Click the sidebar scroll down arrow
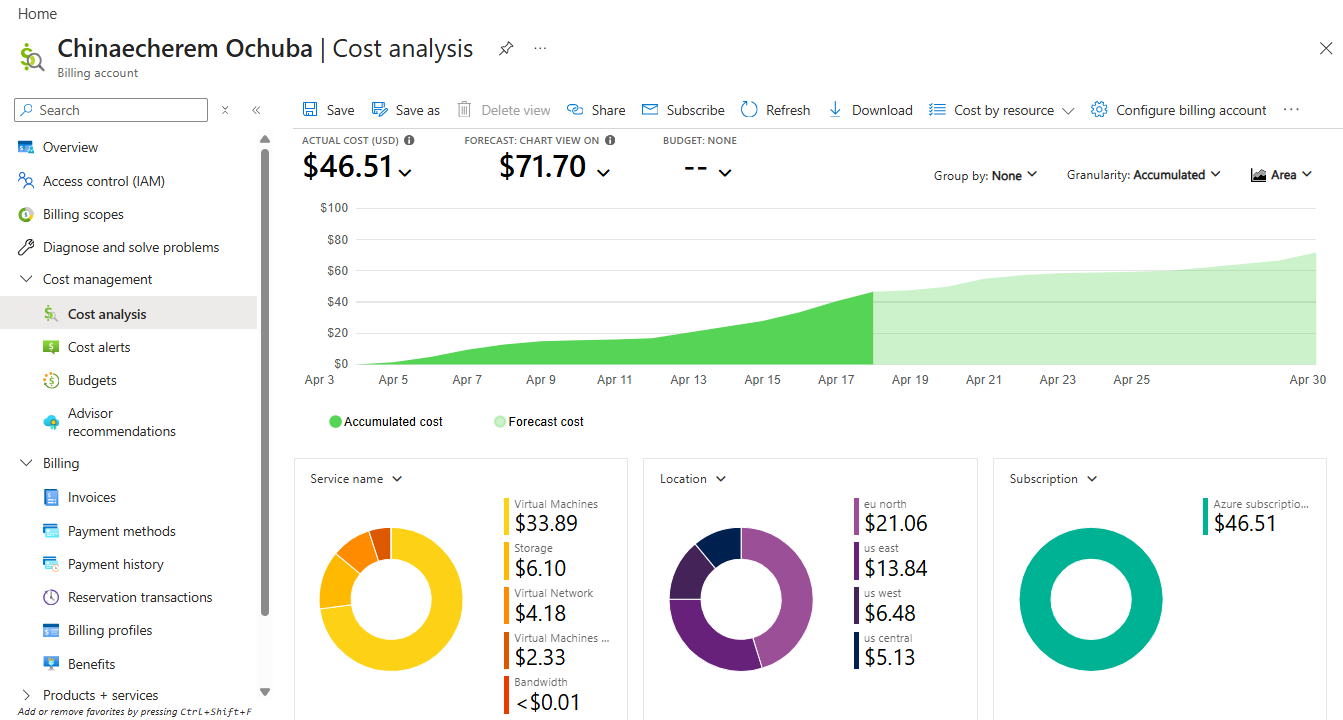1343x720 pixels. pos(265,691)
